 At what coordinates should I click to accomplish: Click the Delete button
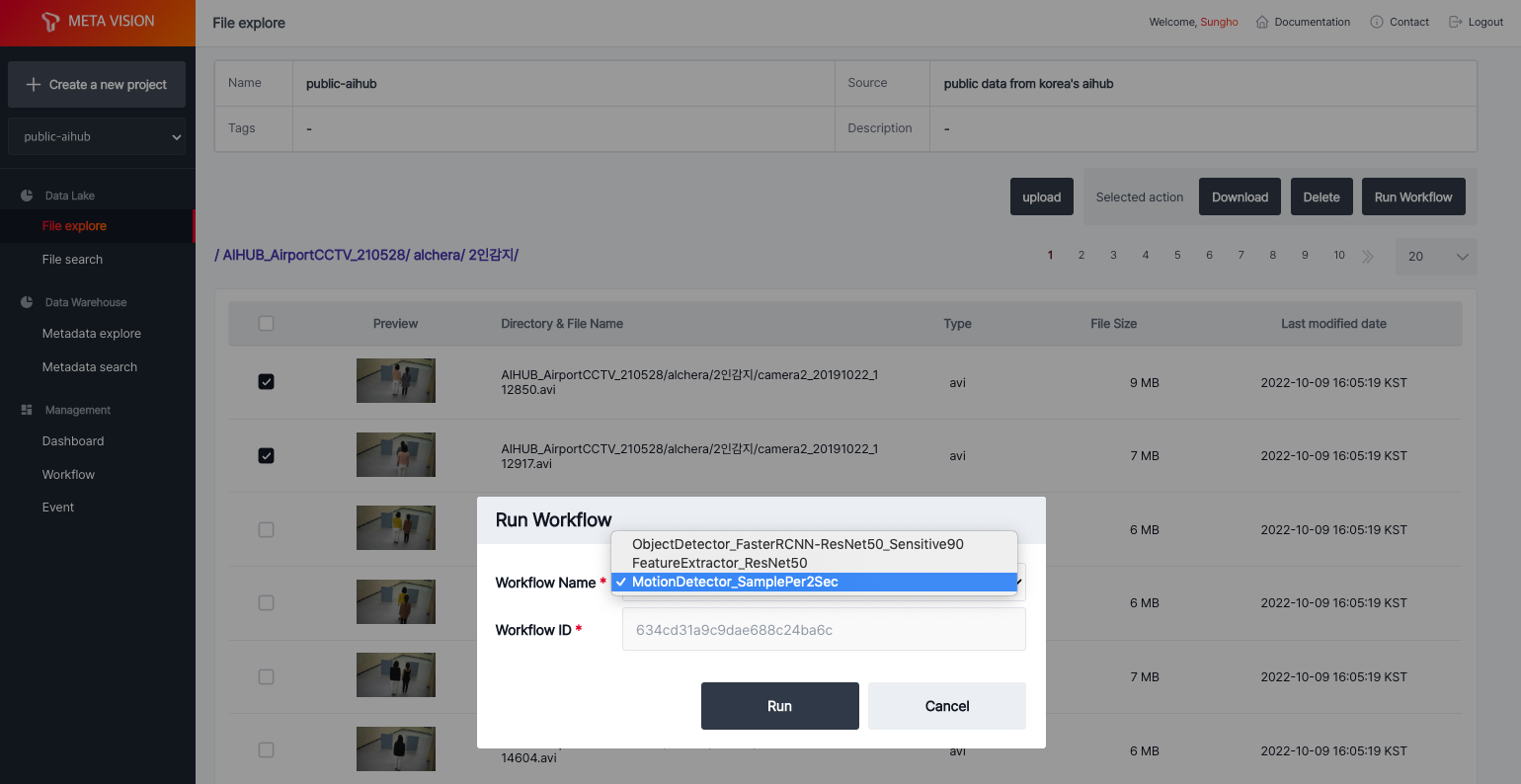(1321, 196)
